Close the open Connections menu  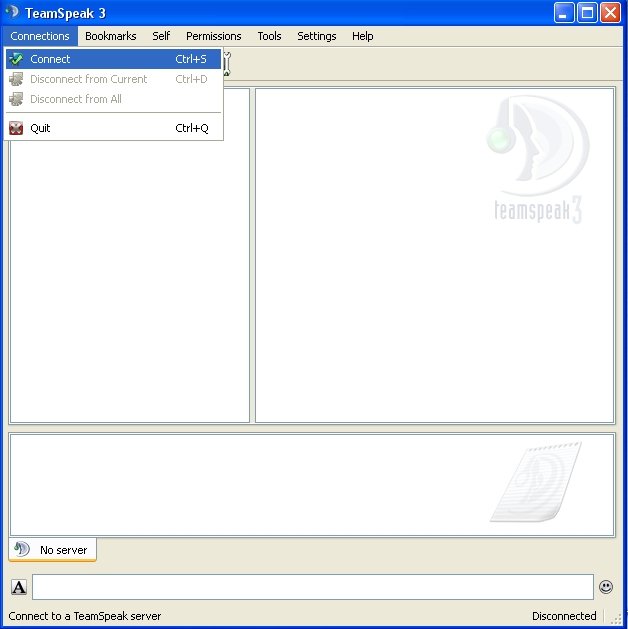tap(40, 36)
